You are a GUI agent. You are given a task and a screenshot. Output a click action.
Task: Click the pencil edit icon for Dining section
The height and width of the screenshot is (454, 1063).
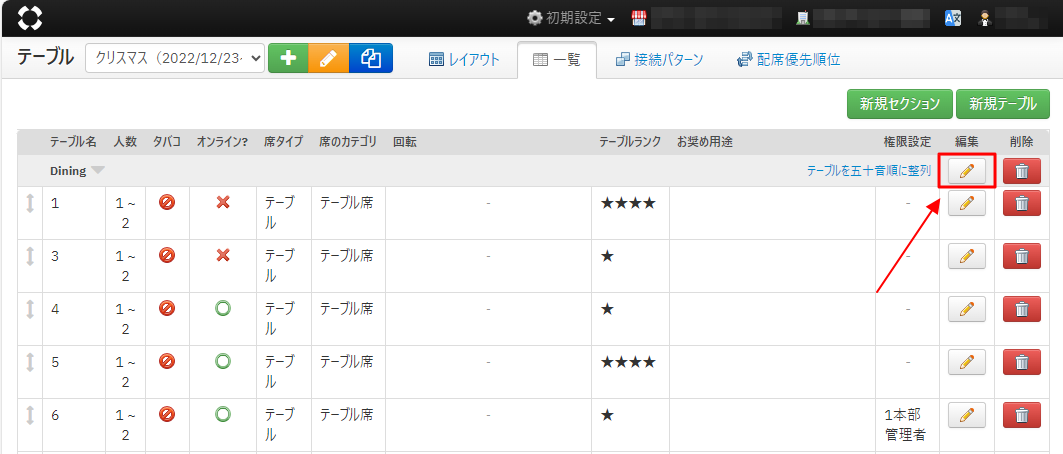[x=966, y=171]
